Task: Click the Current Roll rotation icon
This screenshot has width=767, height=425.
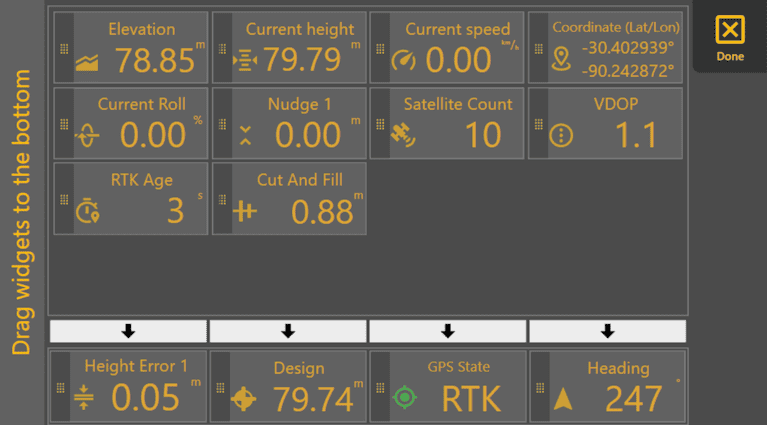Action: (88, 136)
